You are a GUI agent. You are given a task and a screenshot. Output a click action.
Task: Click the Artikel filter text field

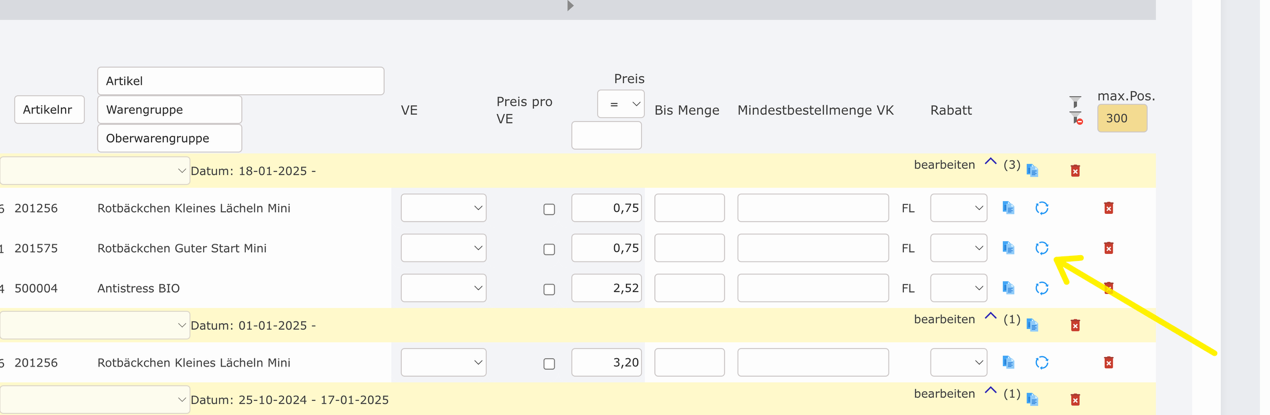tap(240, 81)
